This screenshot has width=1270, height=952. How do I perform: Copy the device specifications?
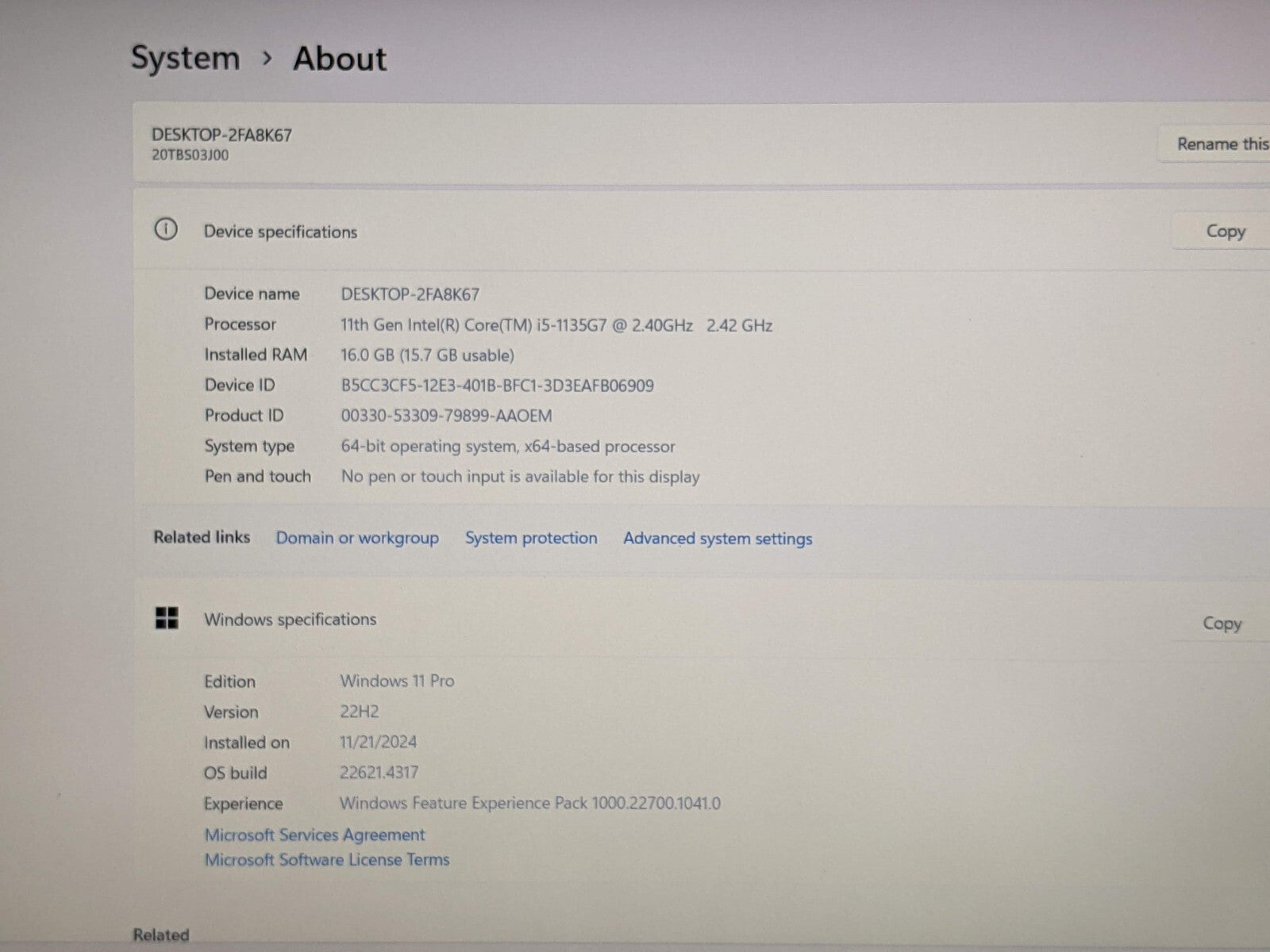point(1225,232)
